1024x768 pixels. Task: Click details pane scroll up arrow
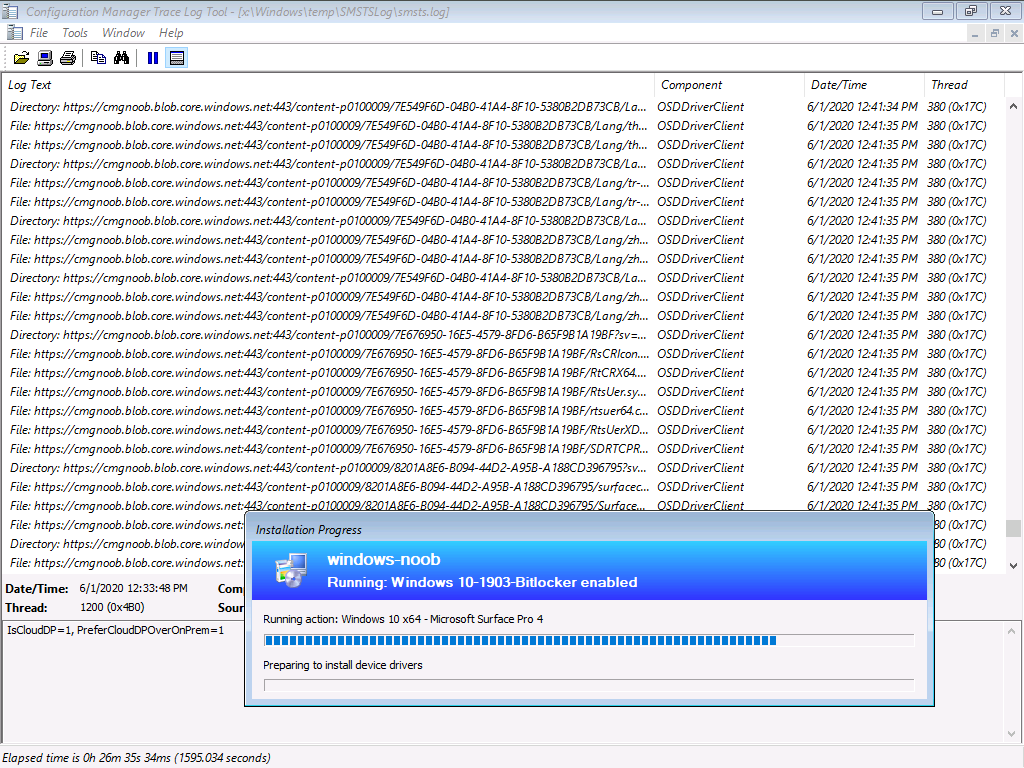click(1012, 631)
